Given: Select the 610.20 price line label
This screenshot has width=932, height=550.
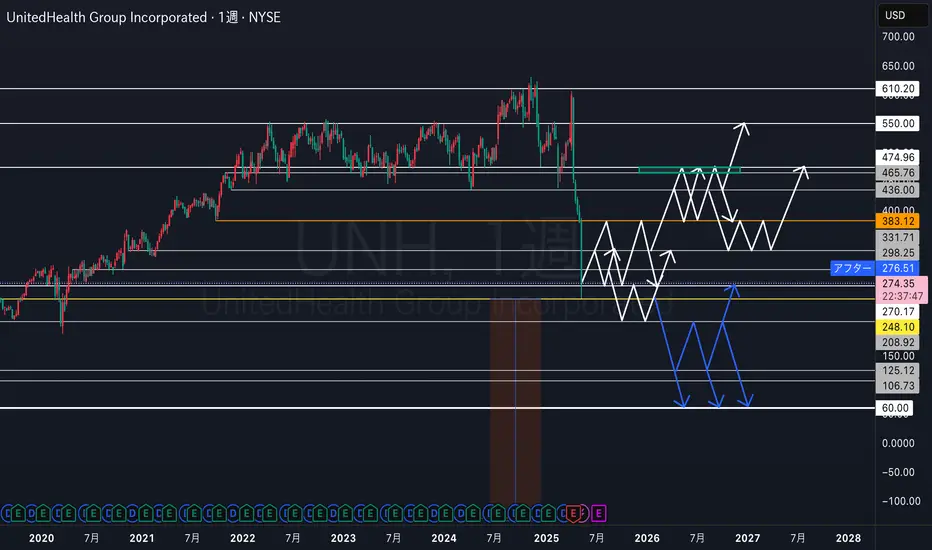Looking at the screenshot, I should coord(898,89).
